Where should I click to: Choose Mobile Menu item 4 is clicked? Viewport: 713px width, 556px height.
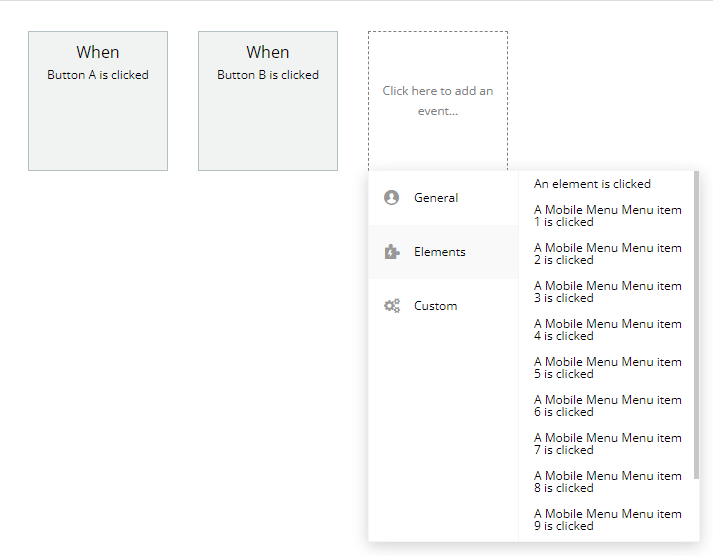click(x=607, y=330)
